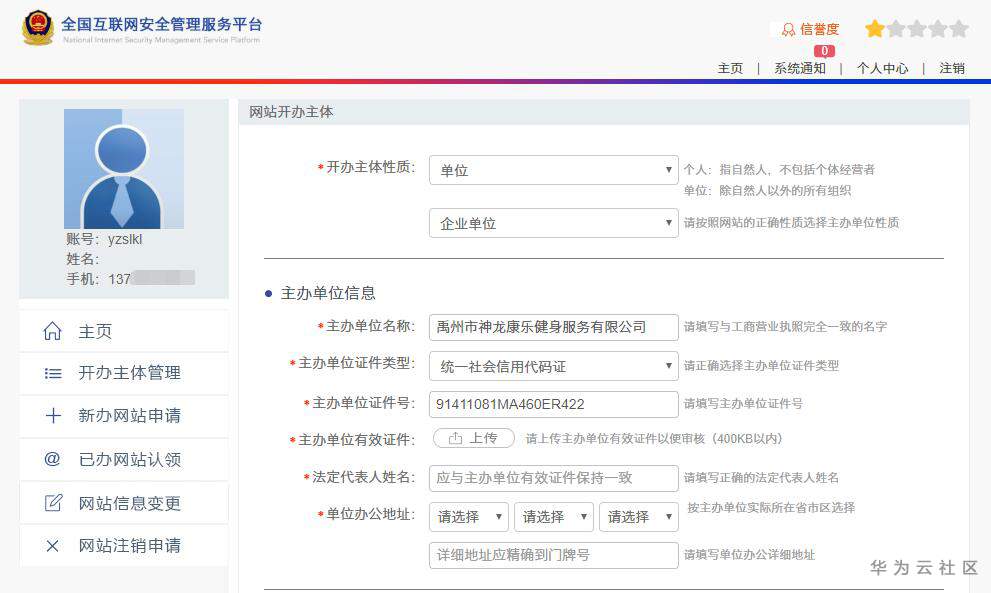The height and width of the screenshot is (593, 991).
Task: Click the plus icon beside 新办网站申请
Action: tap(53, 415)
